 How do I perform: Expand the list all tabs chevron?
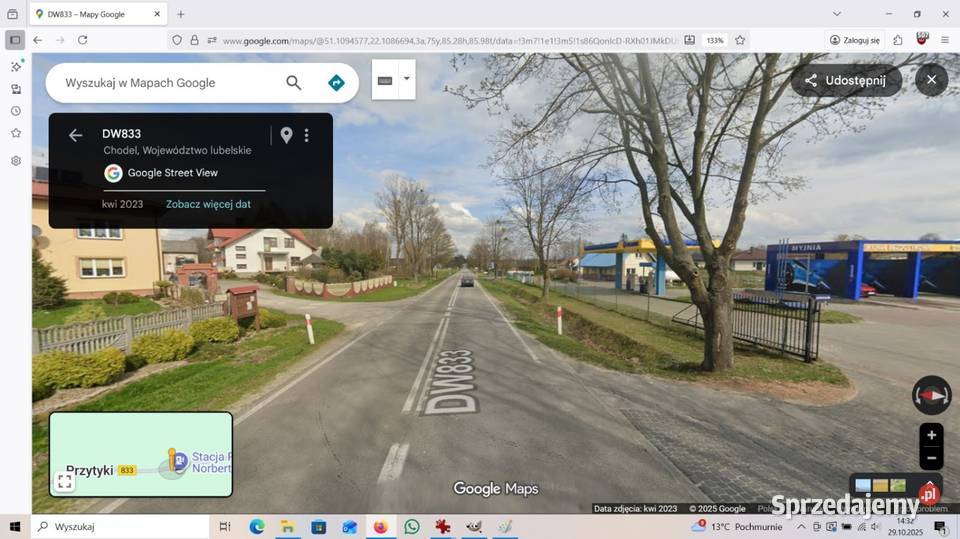837,13
